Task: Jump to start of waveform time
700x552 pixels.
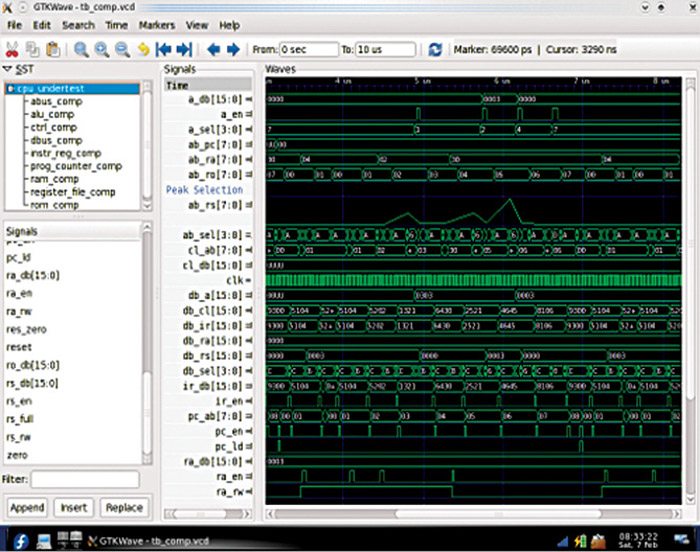Action: click(x=163, y=49)
